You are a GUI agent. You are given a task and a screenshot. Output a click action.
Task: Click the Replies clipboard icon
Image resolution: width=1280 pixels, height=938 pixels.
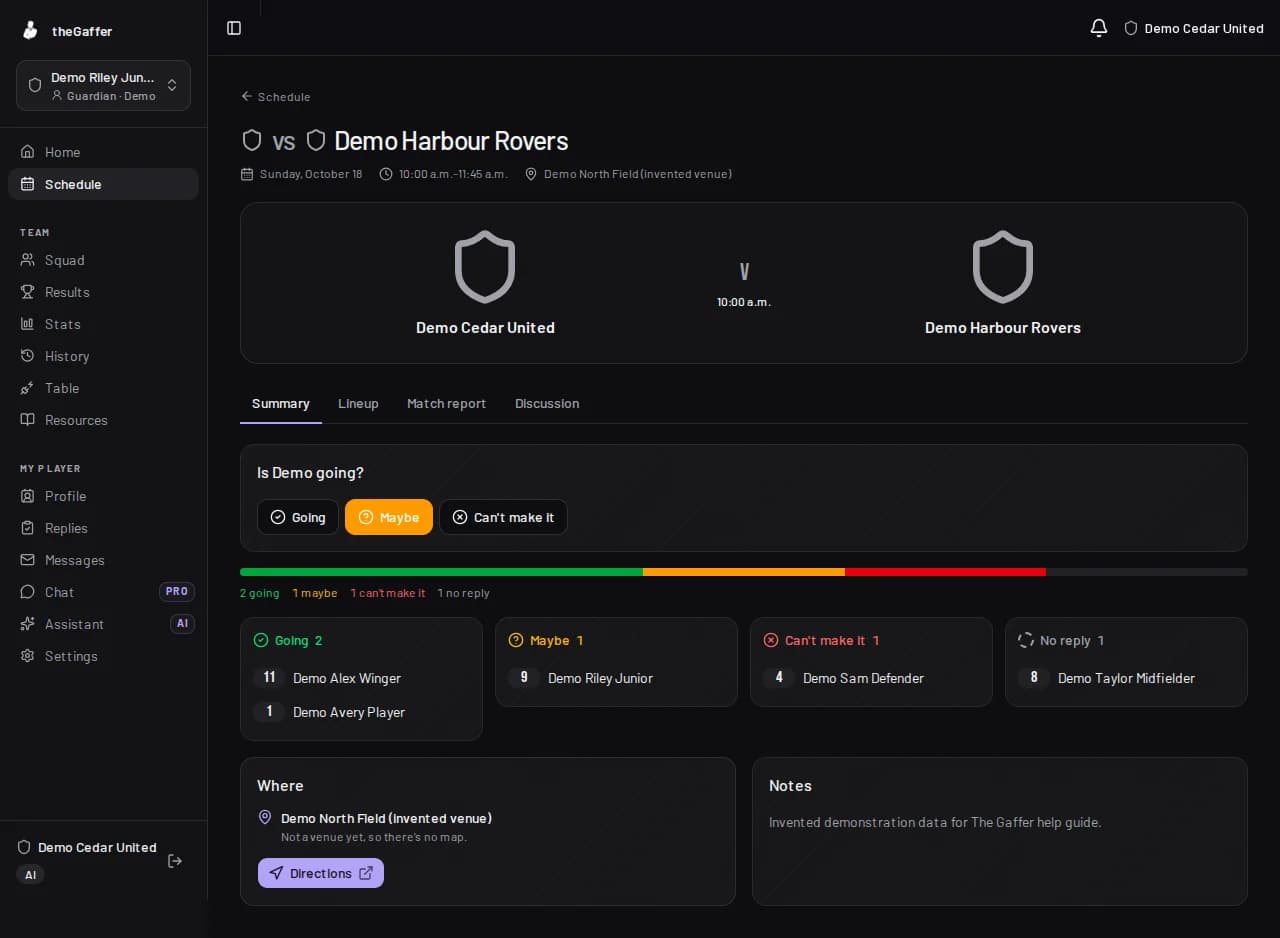click(x=27, y=528)
